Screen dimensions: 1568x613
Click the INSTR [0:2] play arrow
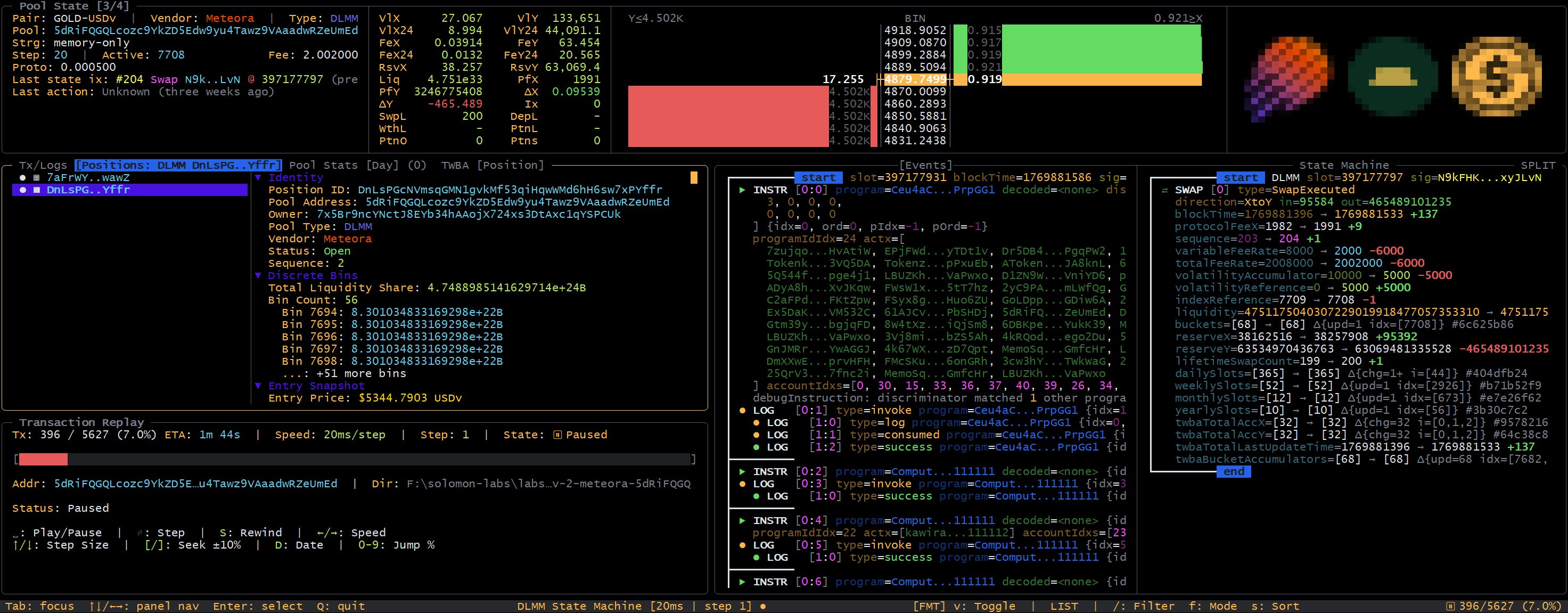coord(742,472)
